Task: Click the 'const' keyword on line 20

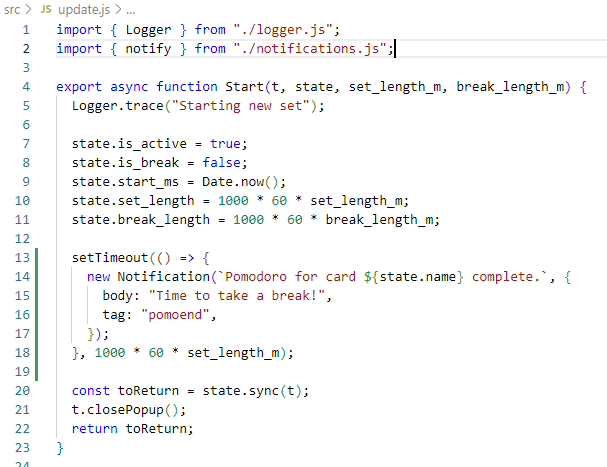Action: tap(91, 390)
